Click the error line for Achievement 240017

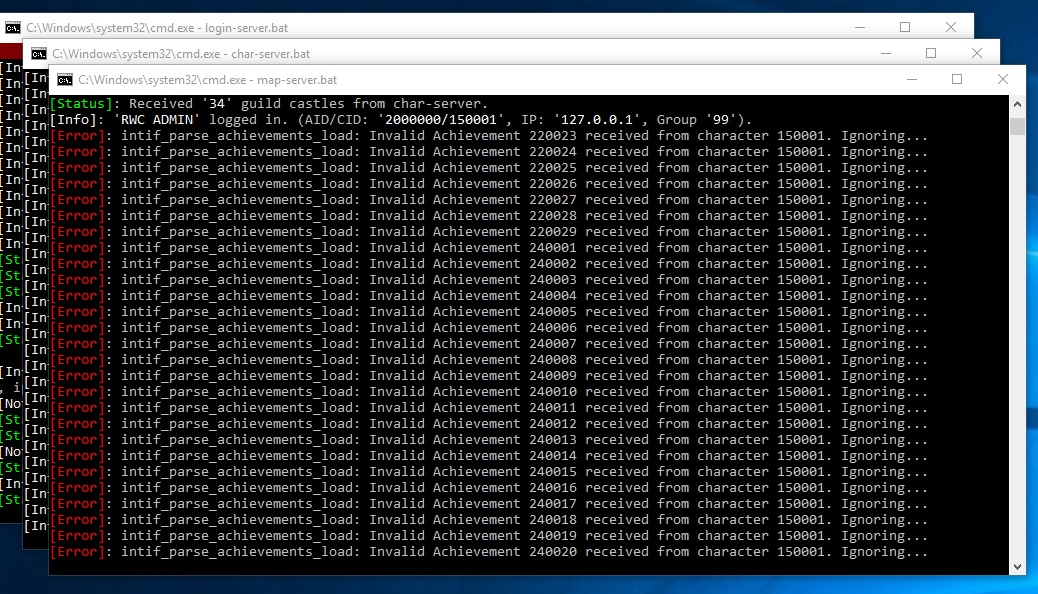489,504
